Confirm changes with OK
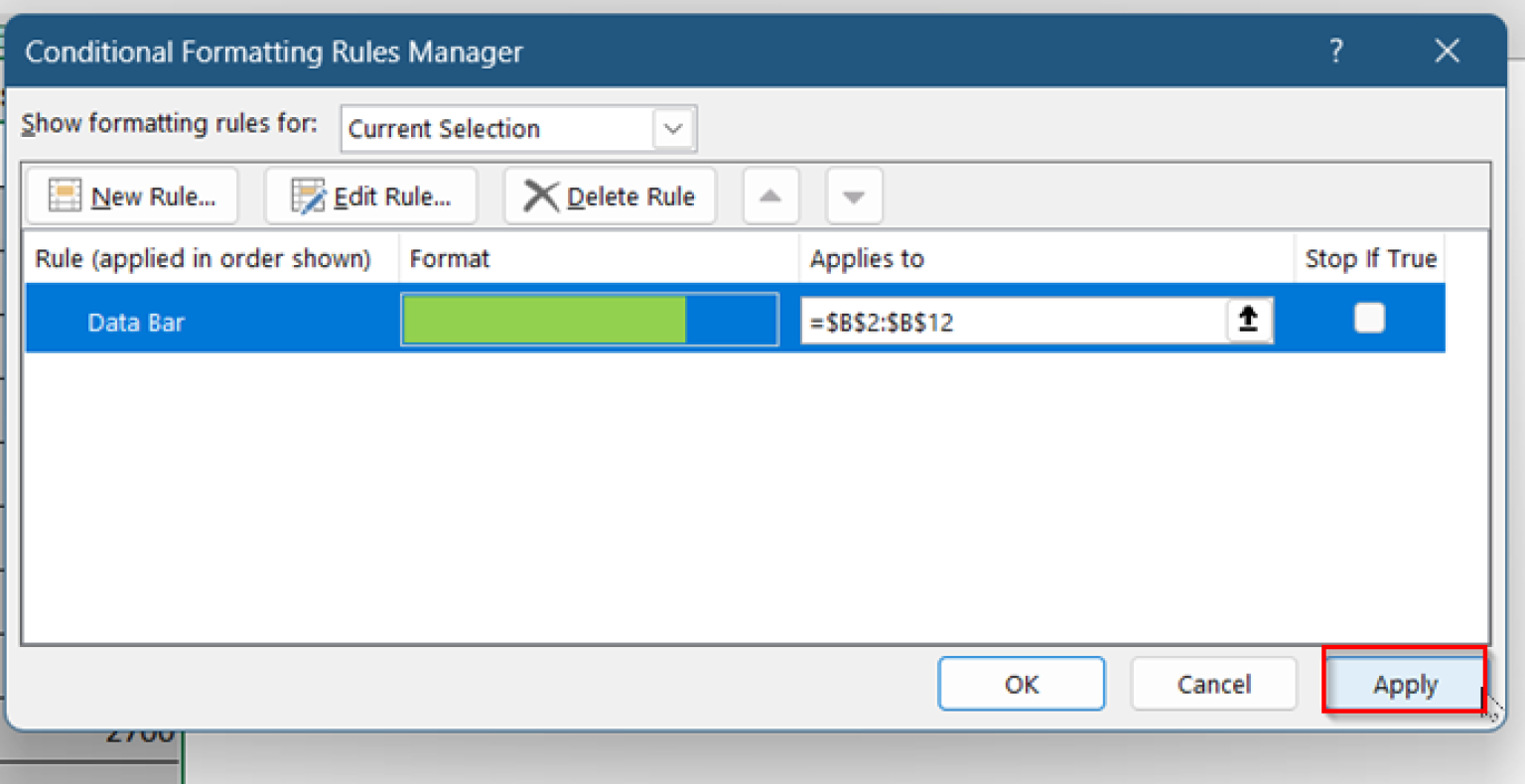Screen dimensions: 1525x784 pyautogui.click(x=1022, y=684)
